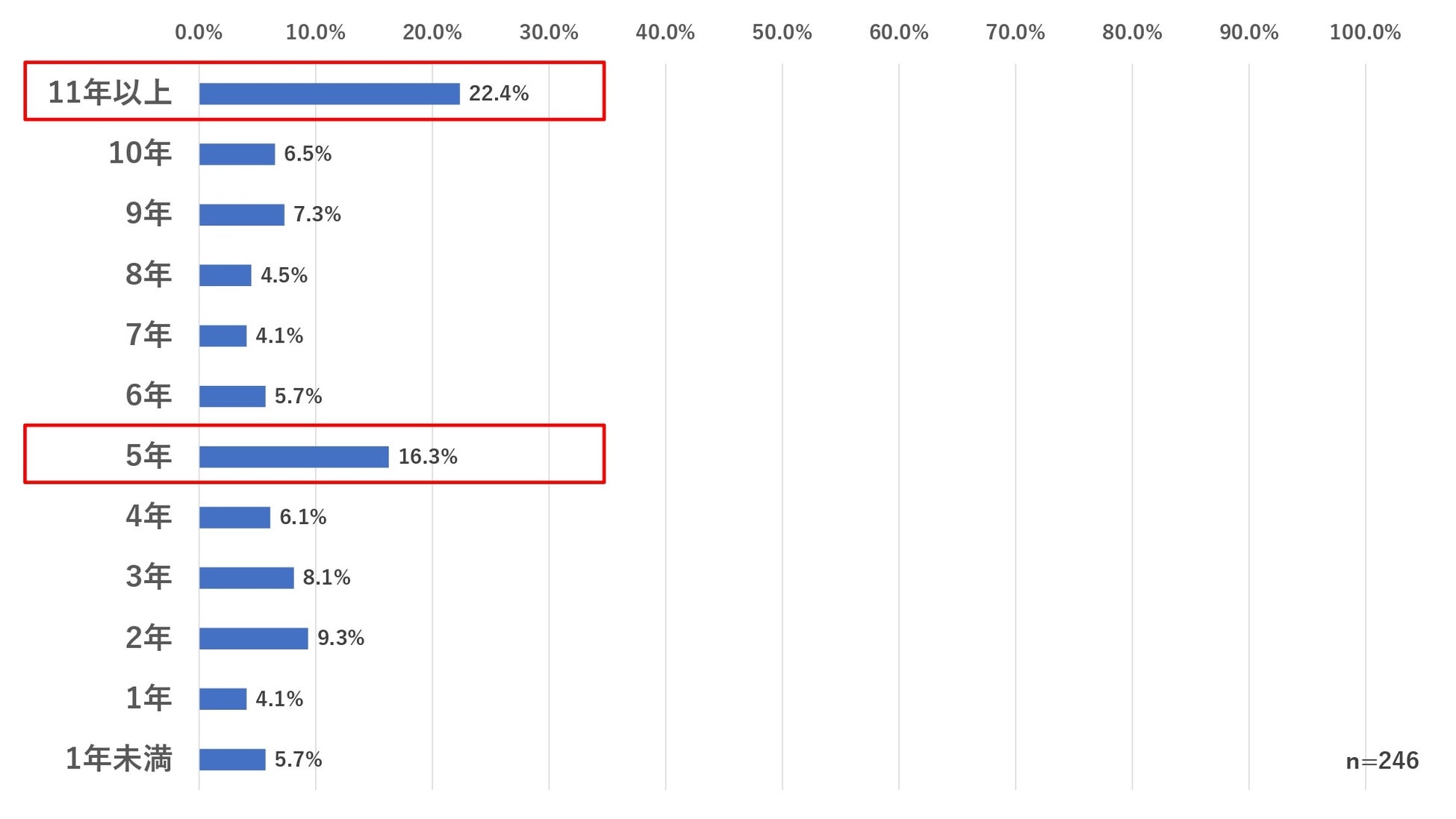Click the 8.1% value label

pyautogui.click(x=326, y=577)
